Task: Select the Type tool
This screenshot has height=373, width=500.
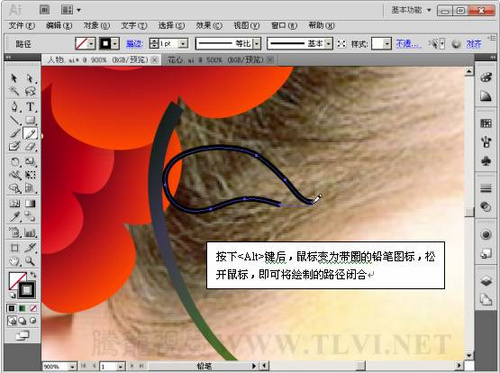Action: tap(30, 106)
